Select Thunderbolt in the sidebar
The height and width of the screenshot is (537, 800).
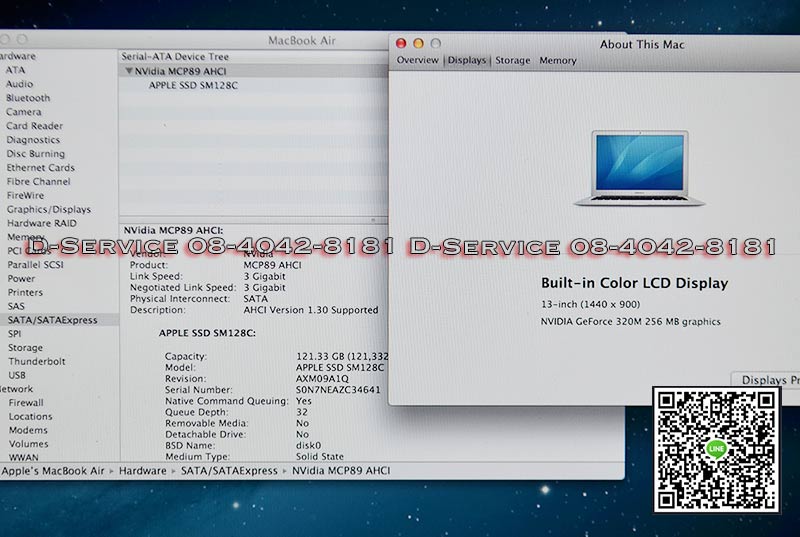[x=37, y=362]
